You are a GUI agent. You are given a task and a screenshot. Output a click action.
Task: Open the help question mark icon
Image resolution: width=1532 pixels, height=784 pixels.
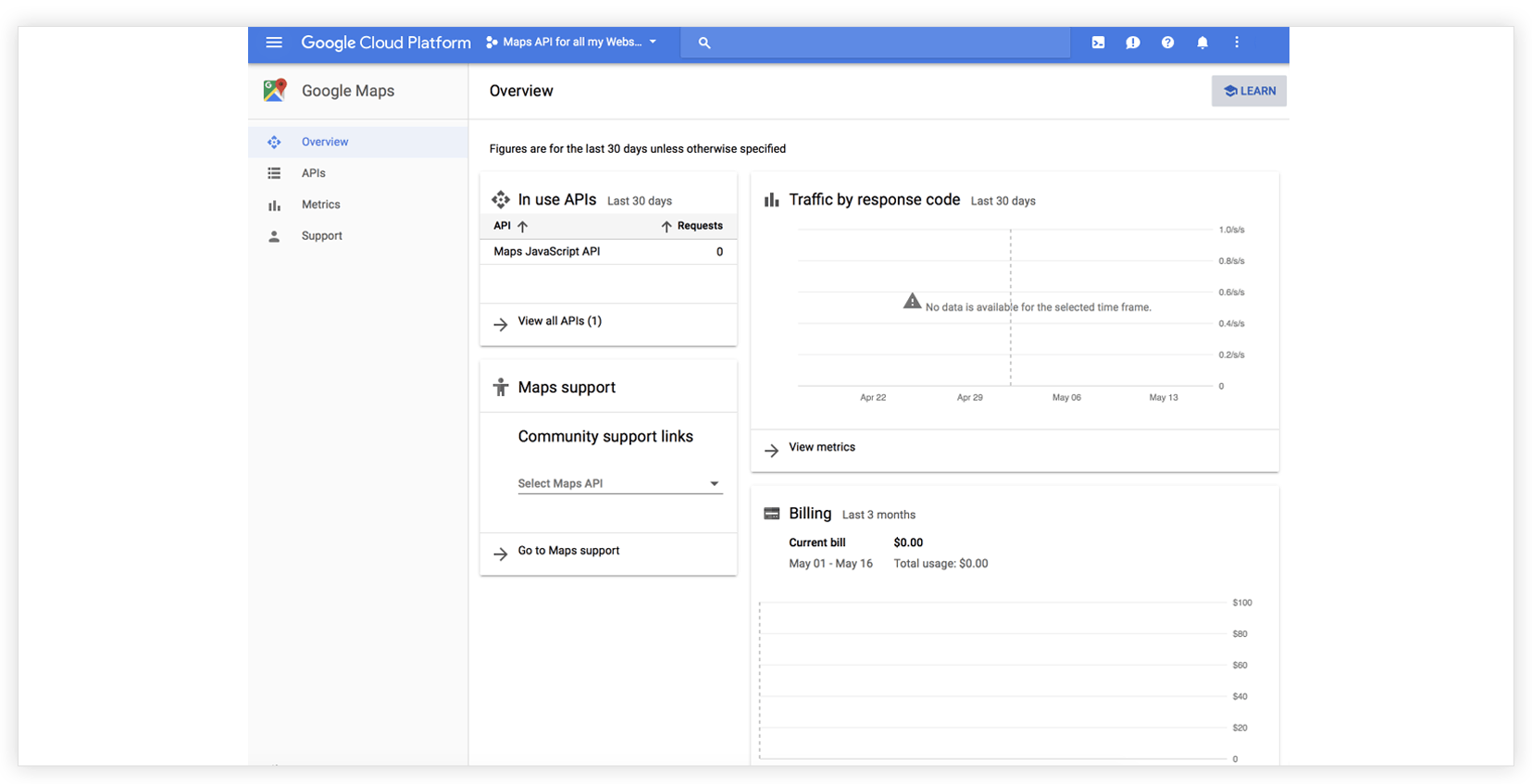pyautogui.click(x=1167, y=43)
